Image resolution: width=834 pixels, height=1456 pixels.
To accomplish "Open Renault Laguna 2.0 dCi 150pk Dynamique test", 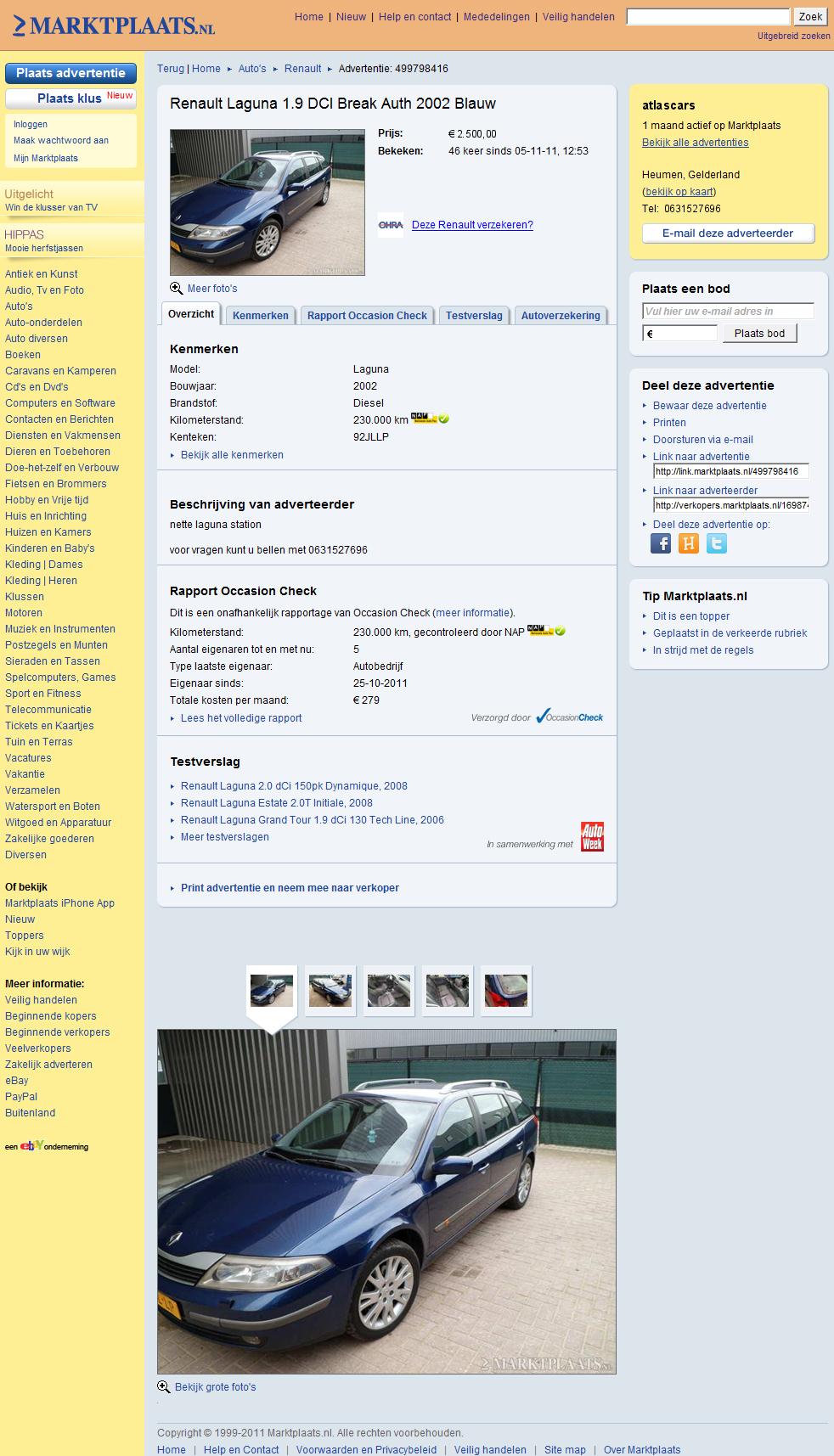I will [294, 786].
